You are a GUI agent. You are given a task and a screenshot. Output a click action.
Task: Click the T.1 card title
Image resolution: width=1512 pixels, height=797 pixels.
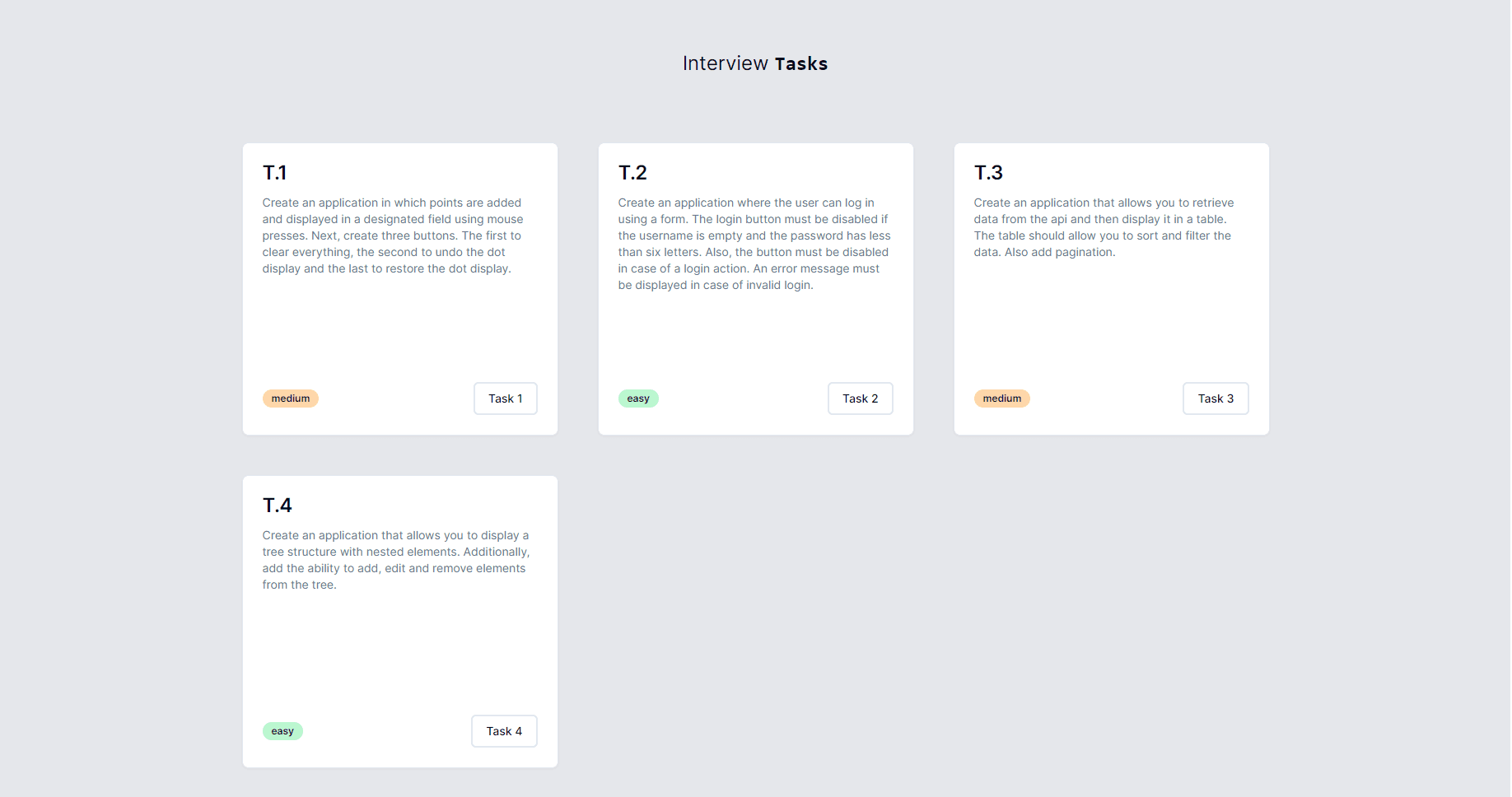pos(275,173)
